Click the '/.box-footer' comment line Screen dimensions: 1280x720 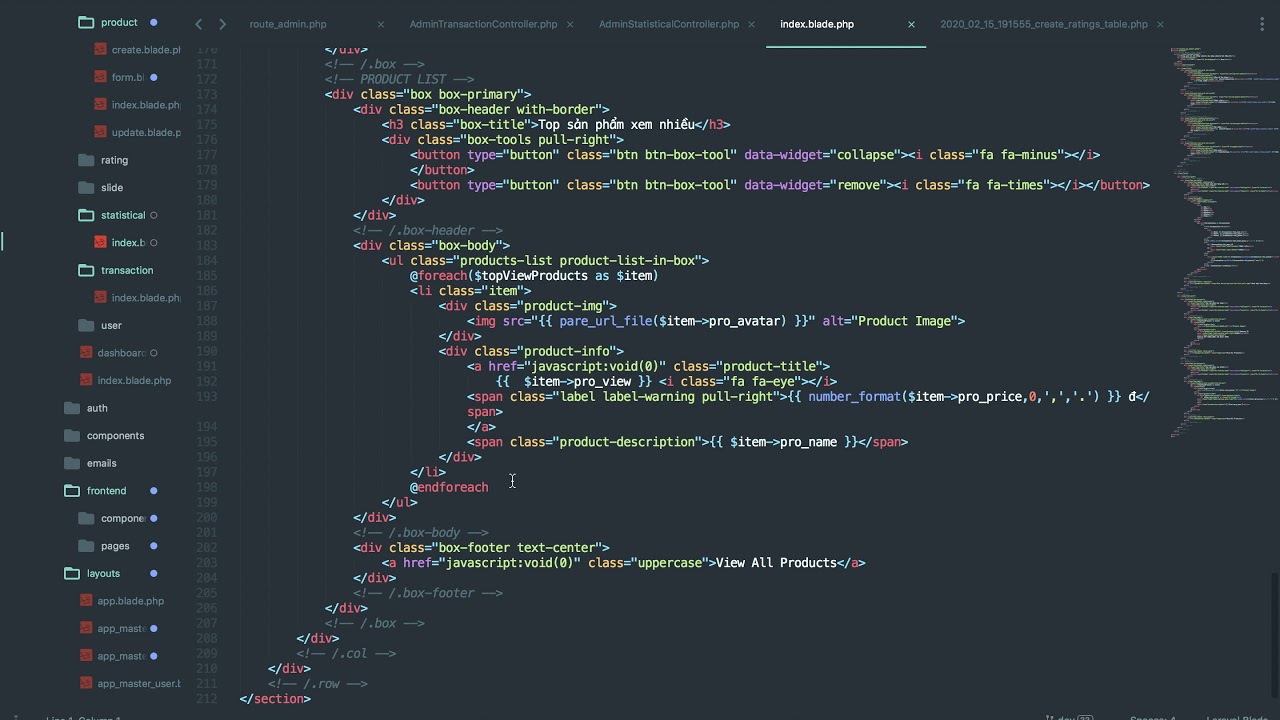(x=428, y=593)
